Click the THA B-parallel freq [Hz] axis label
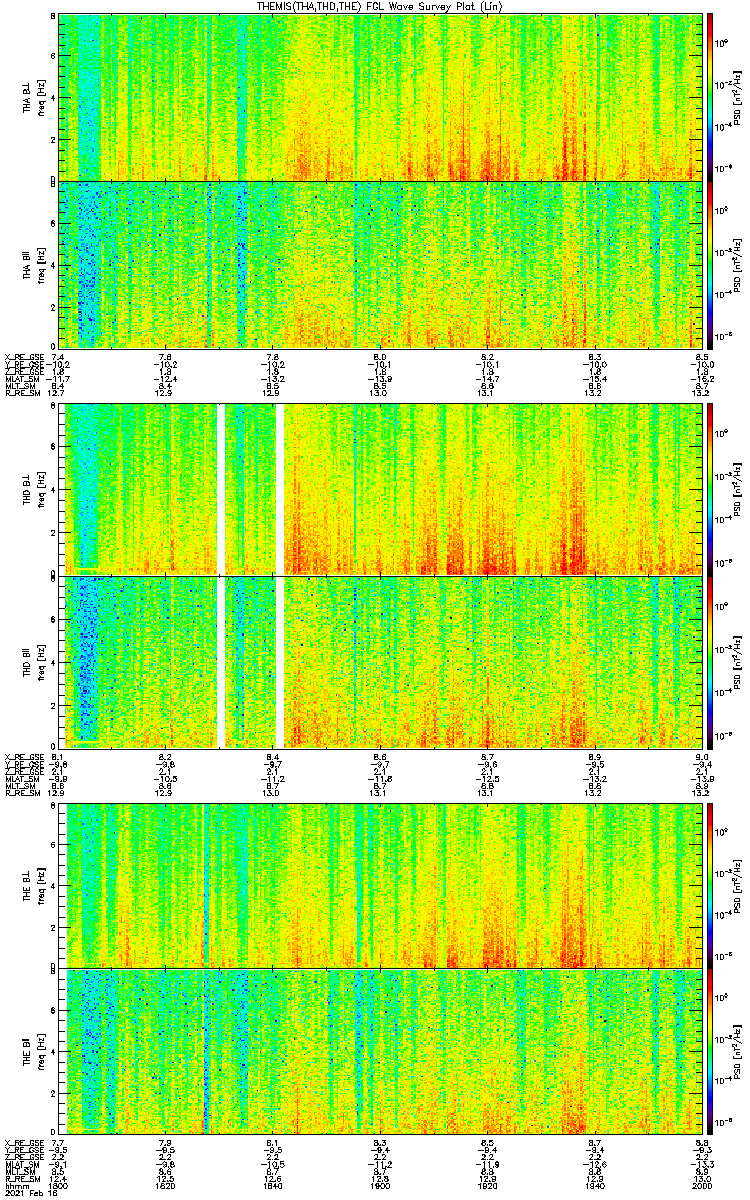750x1200 pixels. click(x=41, y=265)
